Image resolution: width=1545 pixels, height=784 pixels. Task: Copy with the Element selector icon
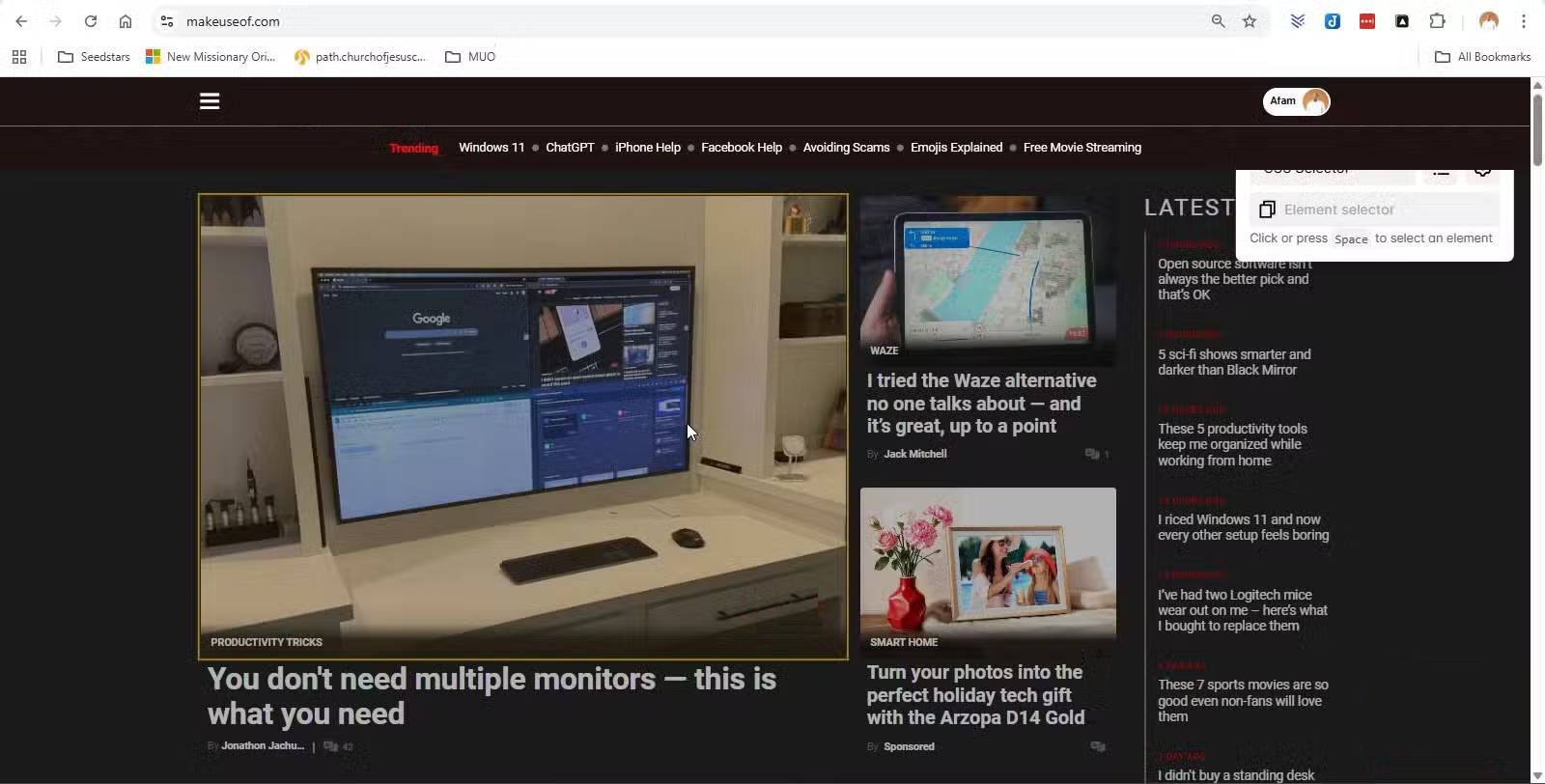1267,210
